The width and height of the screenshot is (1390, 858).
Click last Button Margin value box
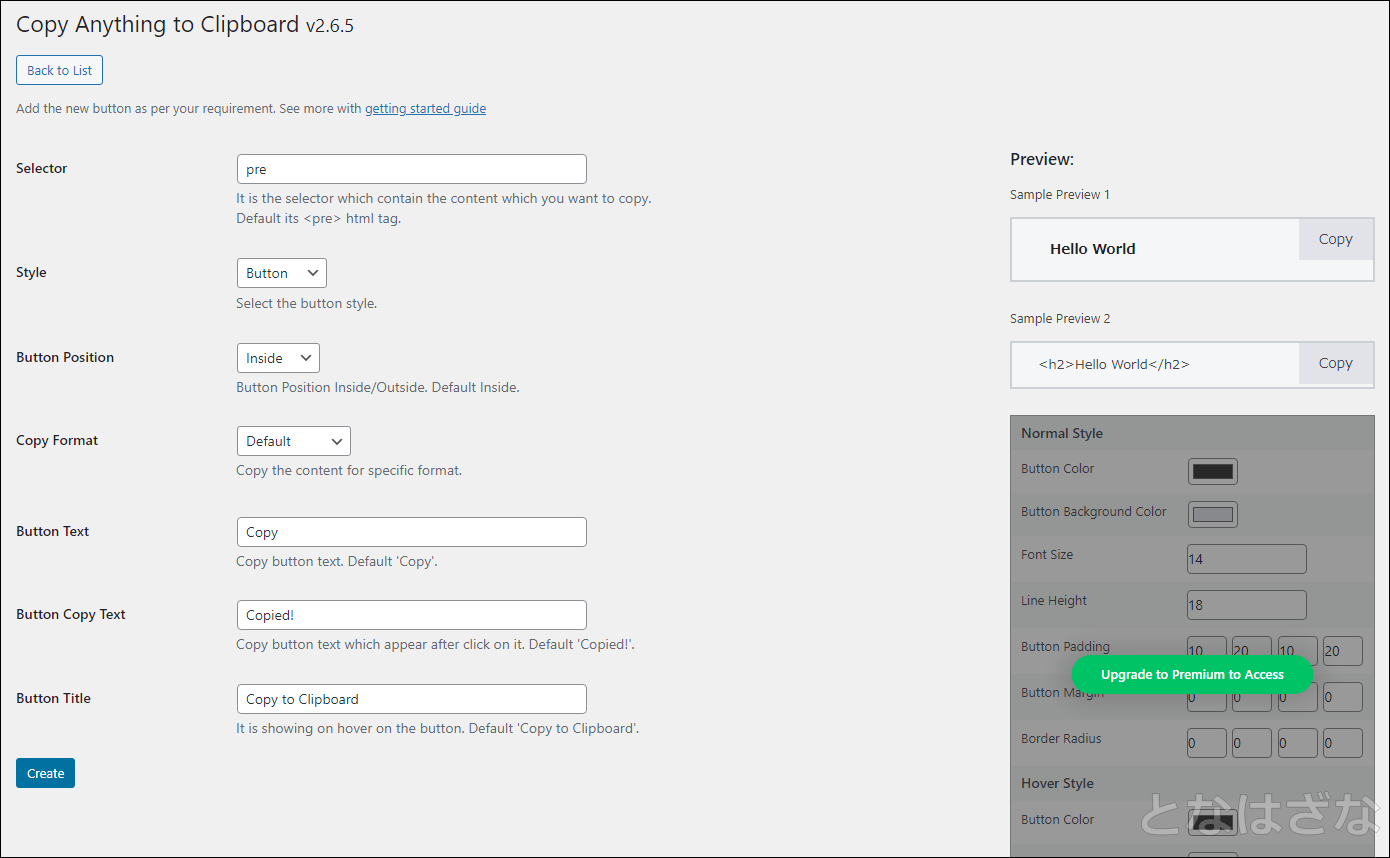[1342, 697]
